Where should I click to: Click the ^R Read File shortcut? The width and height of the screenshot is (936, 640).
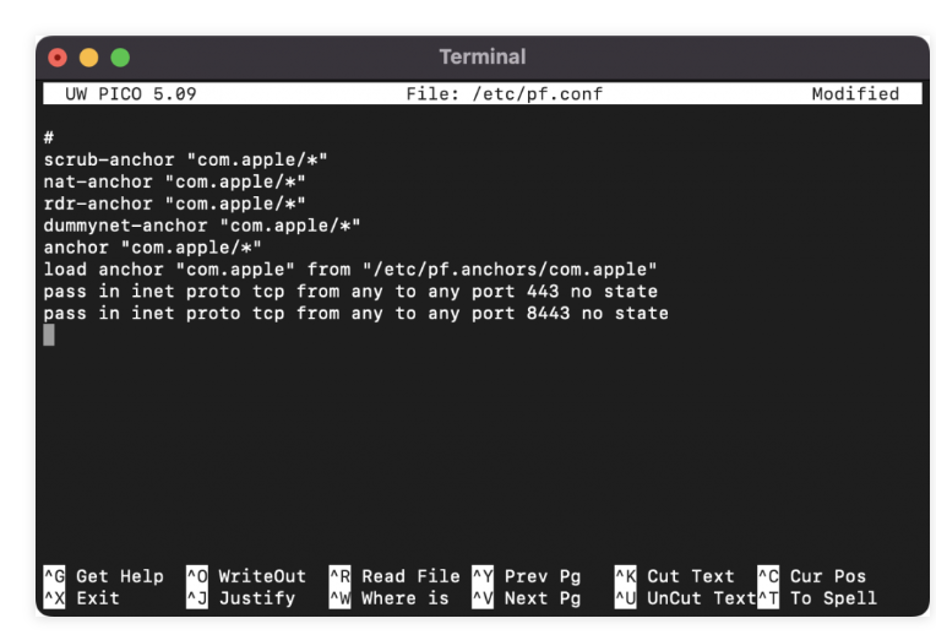coord(396,576)
